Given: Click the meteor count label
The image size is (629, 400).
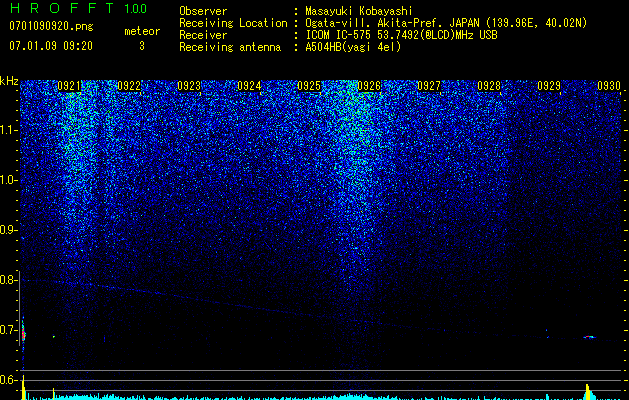Looking at the screenshot, I should point(142,31).
